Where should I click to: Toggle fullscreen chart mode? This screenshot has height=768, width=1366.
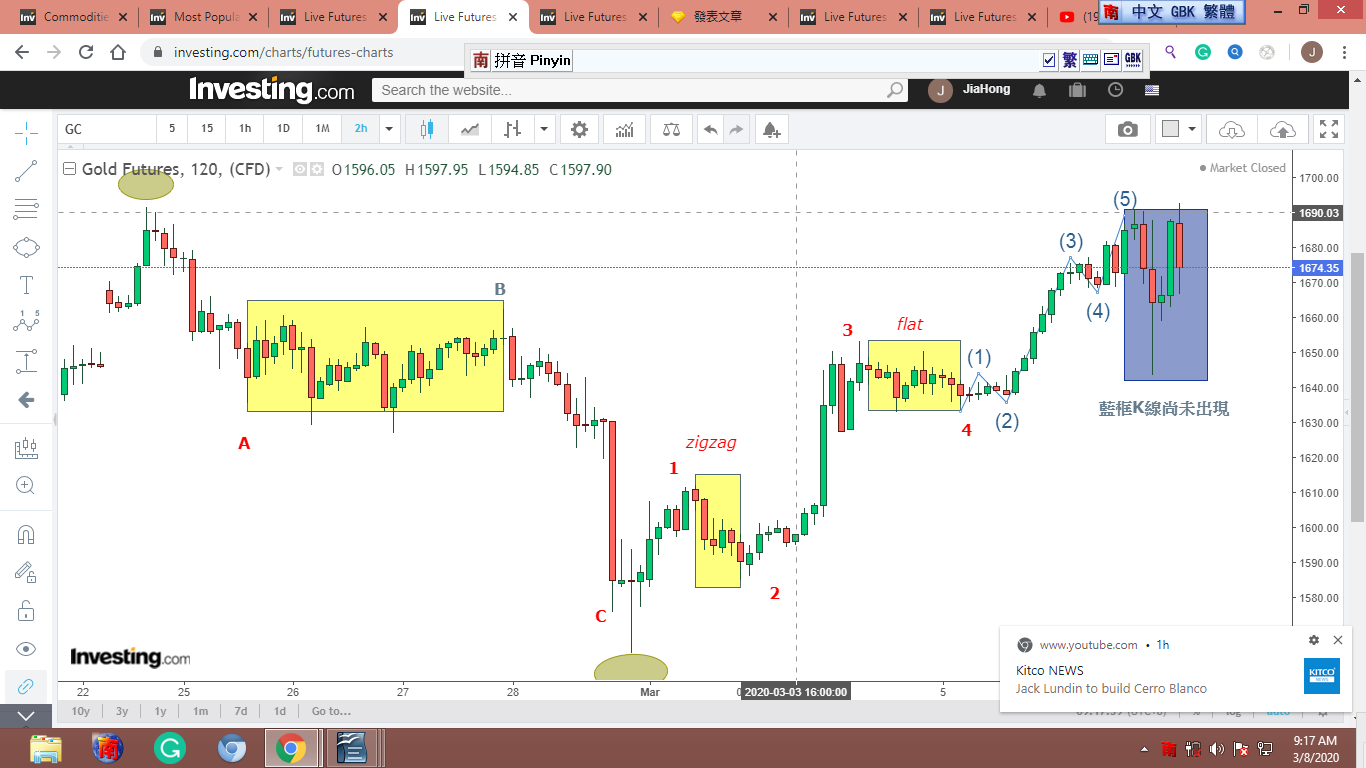pos(1329,129)
